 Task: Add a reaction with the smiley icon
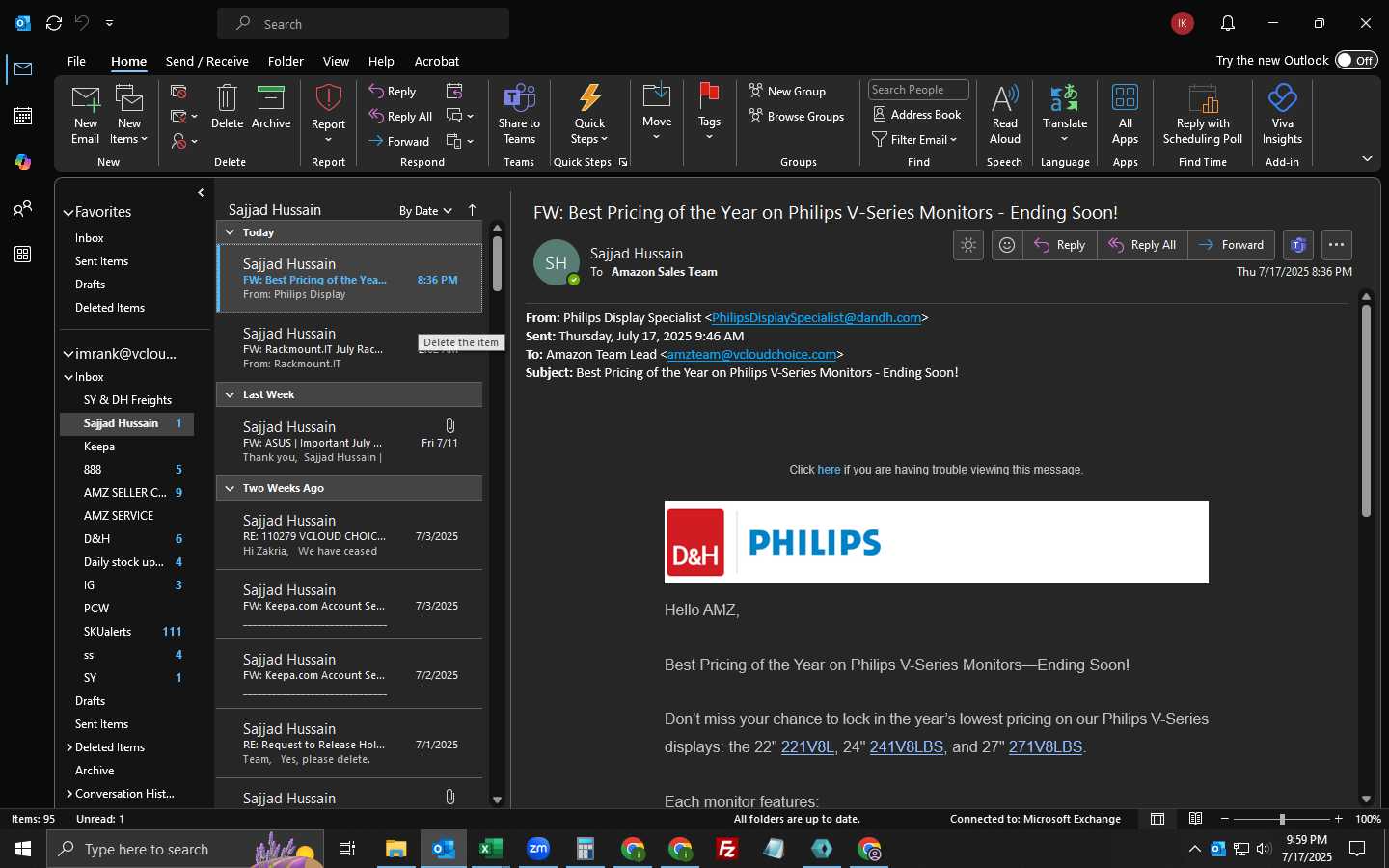pos(1007,245)
